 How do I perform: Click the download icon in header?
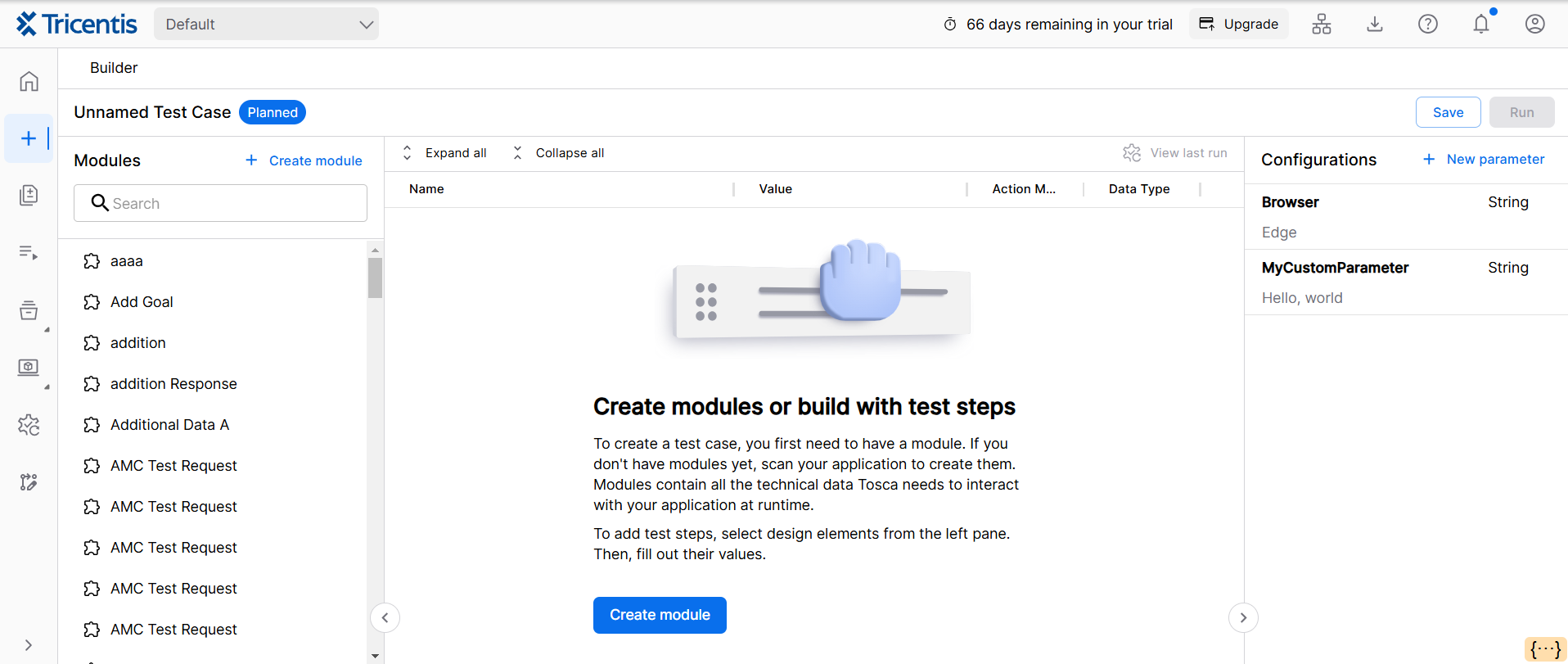pyautogui.click(x=1374, y=24)
